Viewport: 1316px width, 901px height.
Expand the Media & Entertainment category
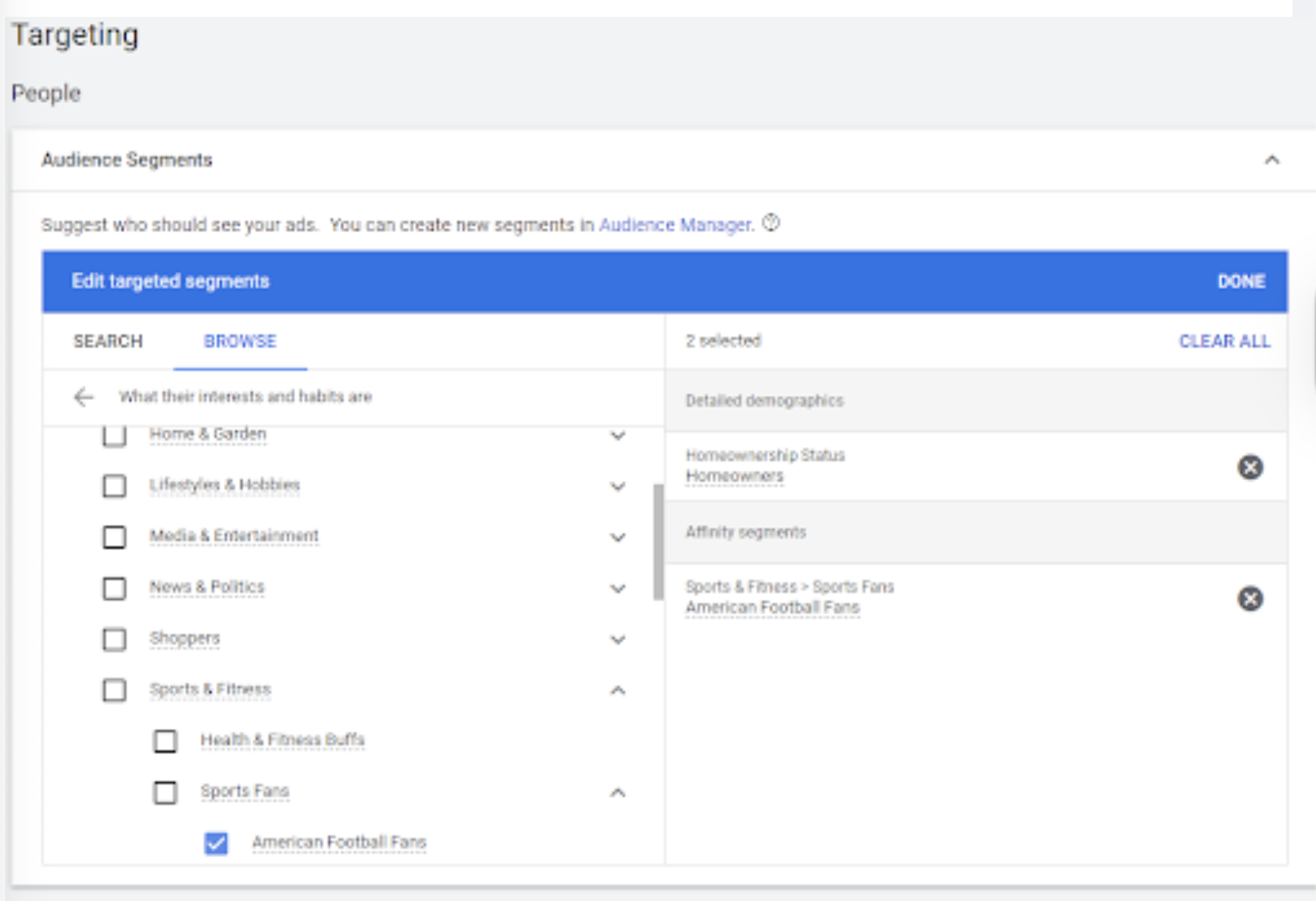(x=618, y=537)
